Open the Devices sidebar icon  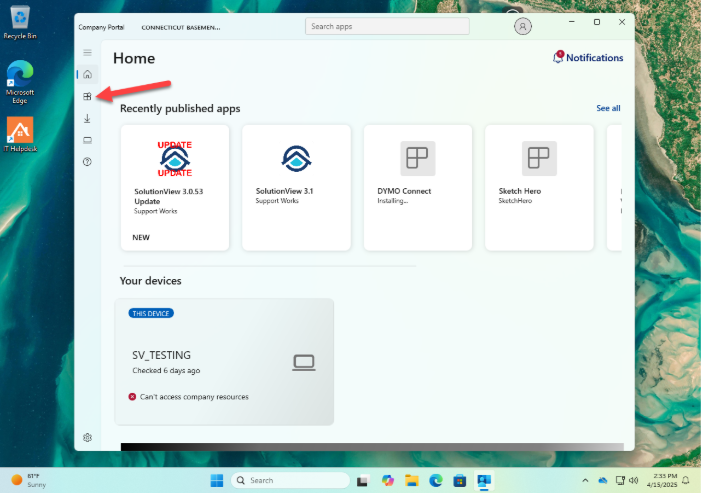click(87, 140)
